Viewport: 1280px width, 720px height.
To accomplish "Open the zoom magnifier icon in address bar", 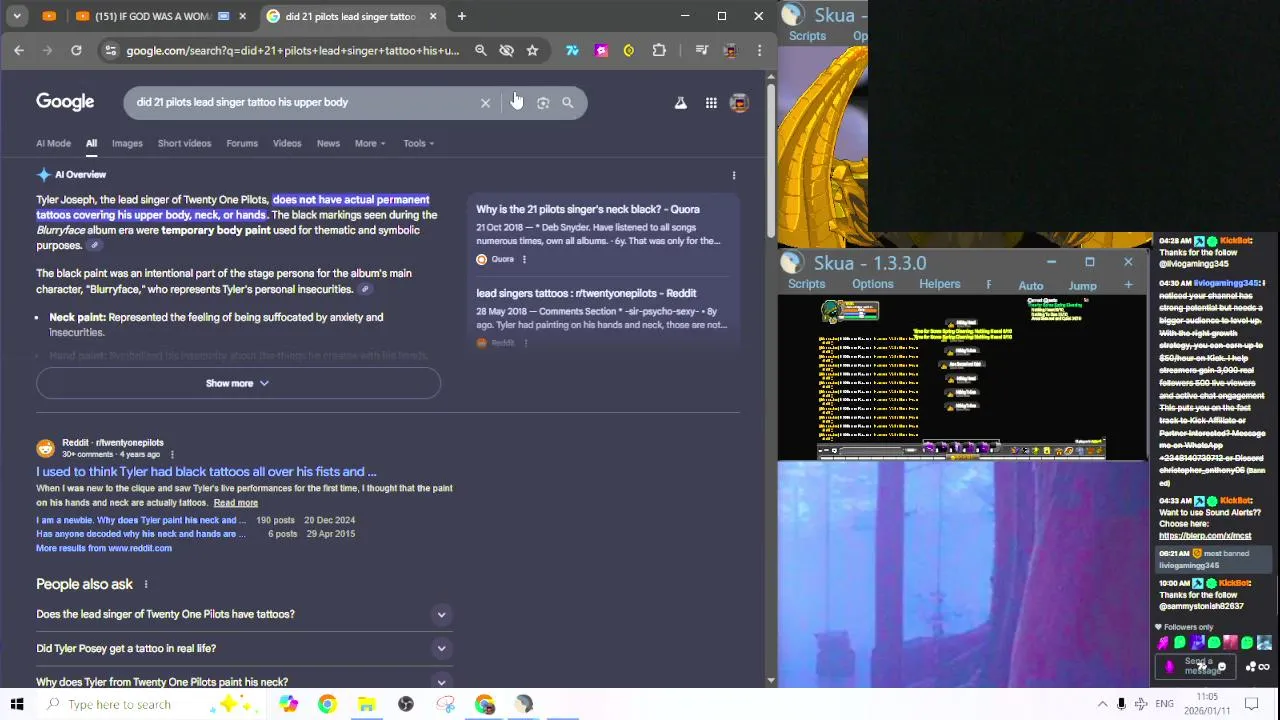I will [481, 50].
